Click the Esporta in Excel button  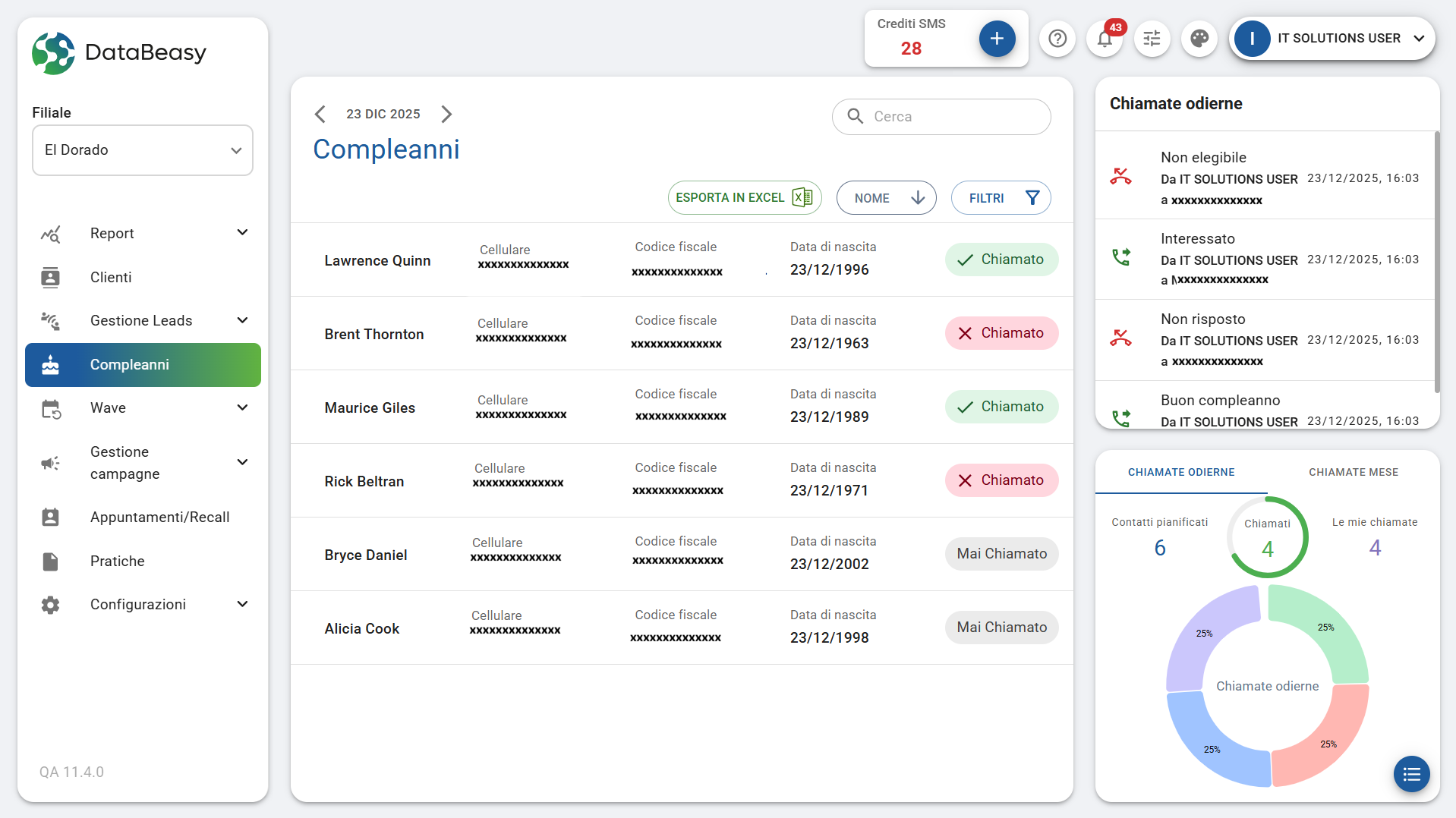pyautogui.click(x=744, y=198)
